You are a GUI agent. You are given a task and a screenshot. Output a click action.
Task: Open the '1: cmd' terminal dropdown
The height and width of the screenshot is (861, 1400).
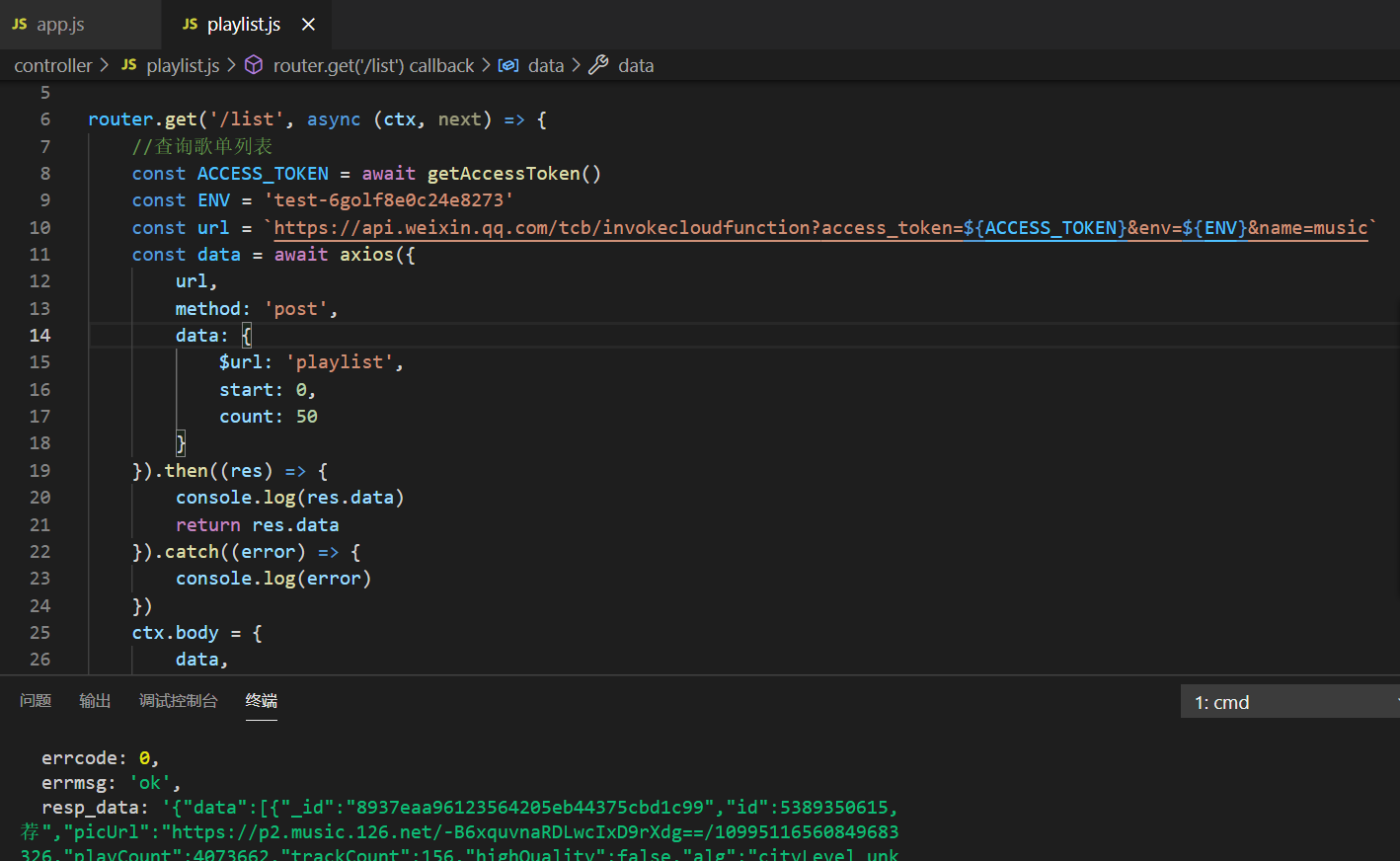click(x=1290, y=702)
